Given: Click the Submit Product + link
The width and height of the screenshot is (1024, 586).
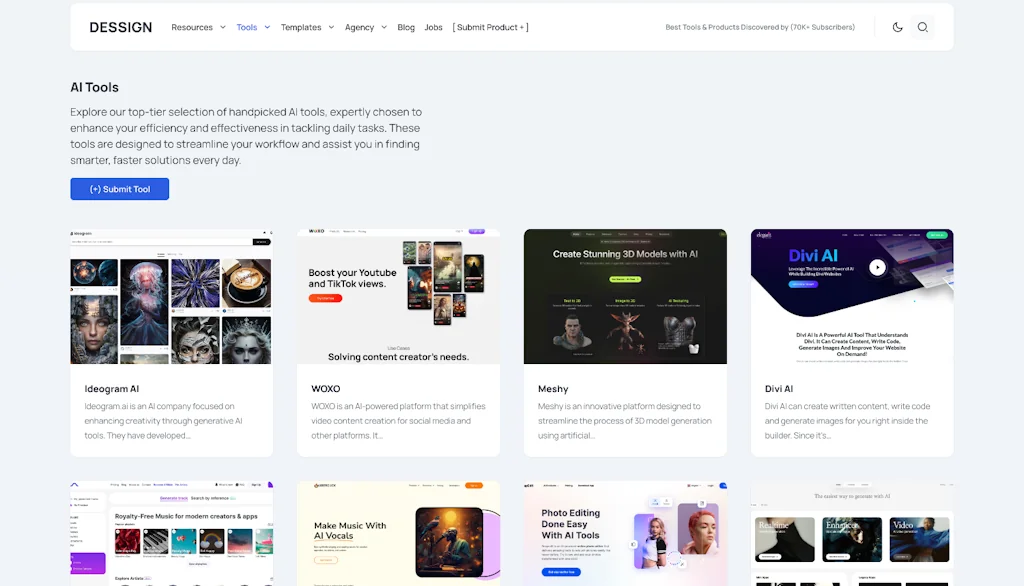Looking at the screenshot, I should pos(490,27).
